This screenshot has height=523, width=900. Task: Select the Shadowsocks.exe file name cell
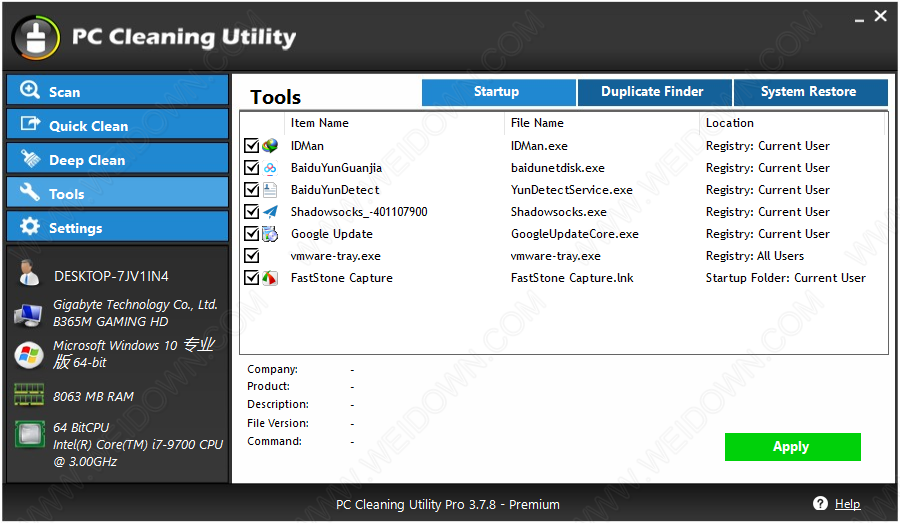tap(558, 212)
